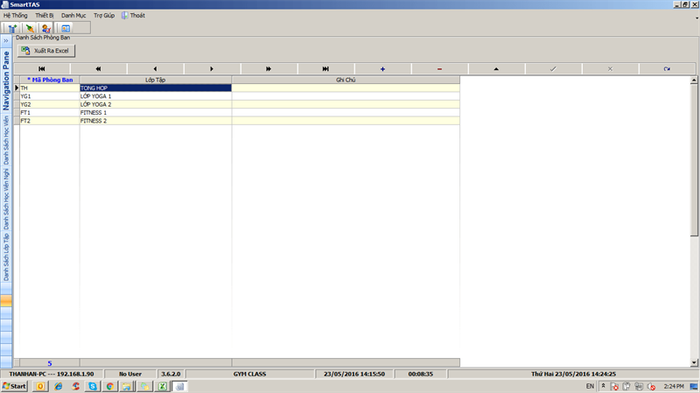Open the green-orange arrow toolbar icon

(29, 28)
